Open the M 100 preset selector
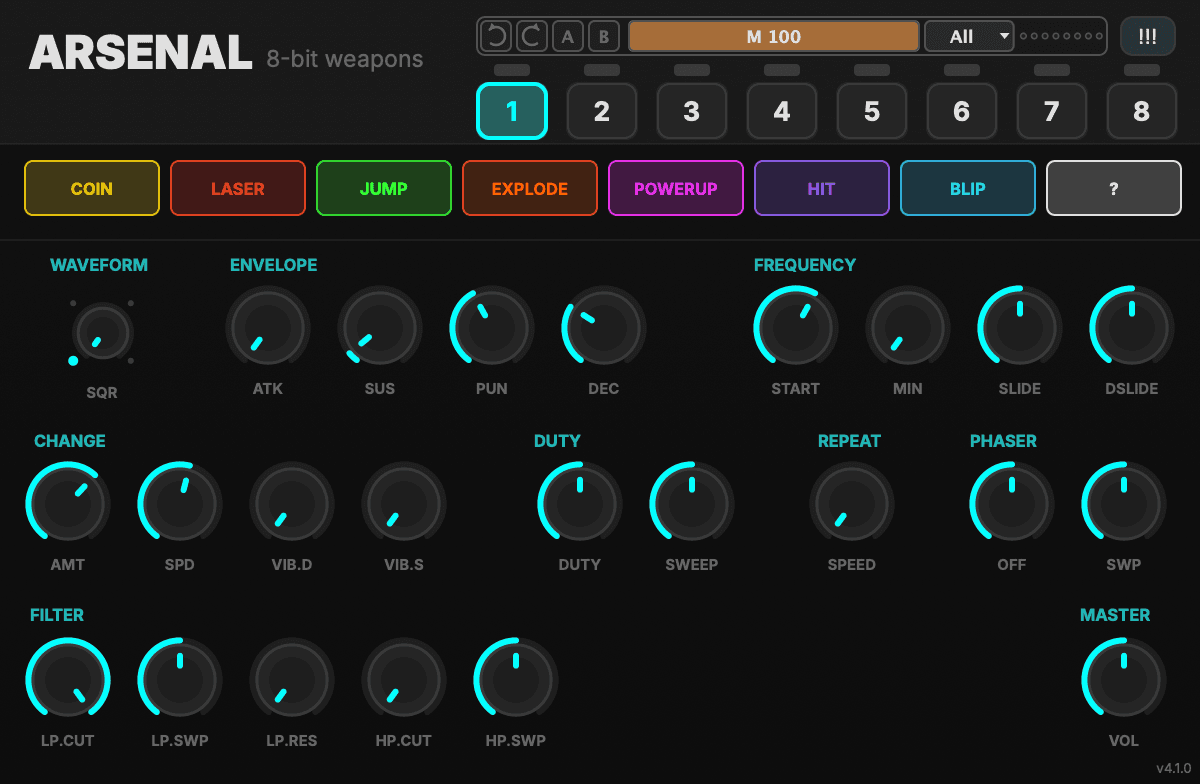 point(774,37)
